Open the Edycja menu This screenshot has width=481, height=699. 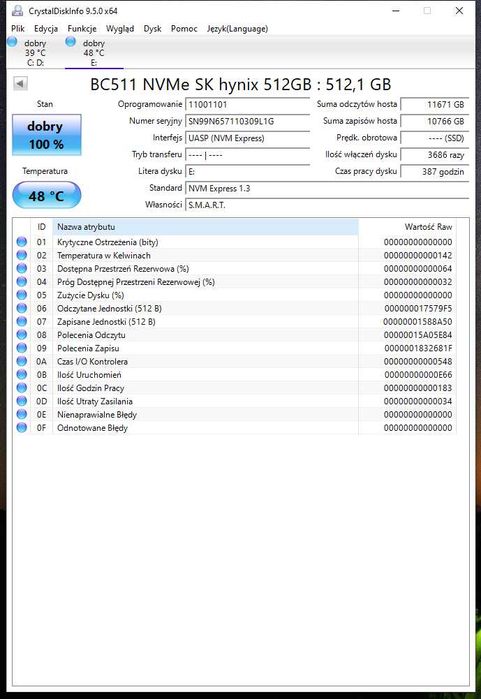46,29
